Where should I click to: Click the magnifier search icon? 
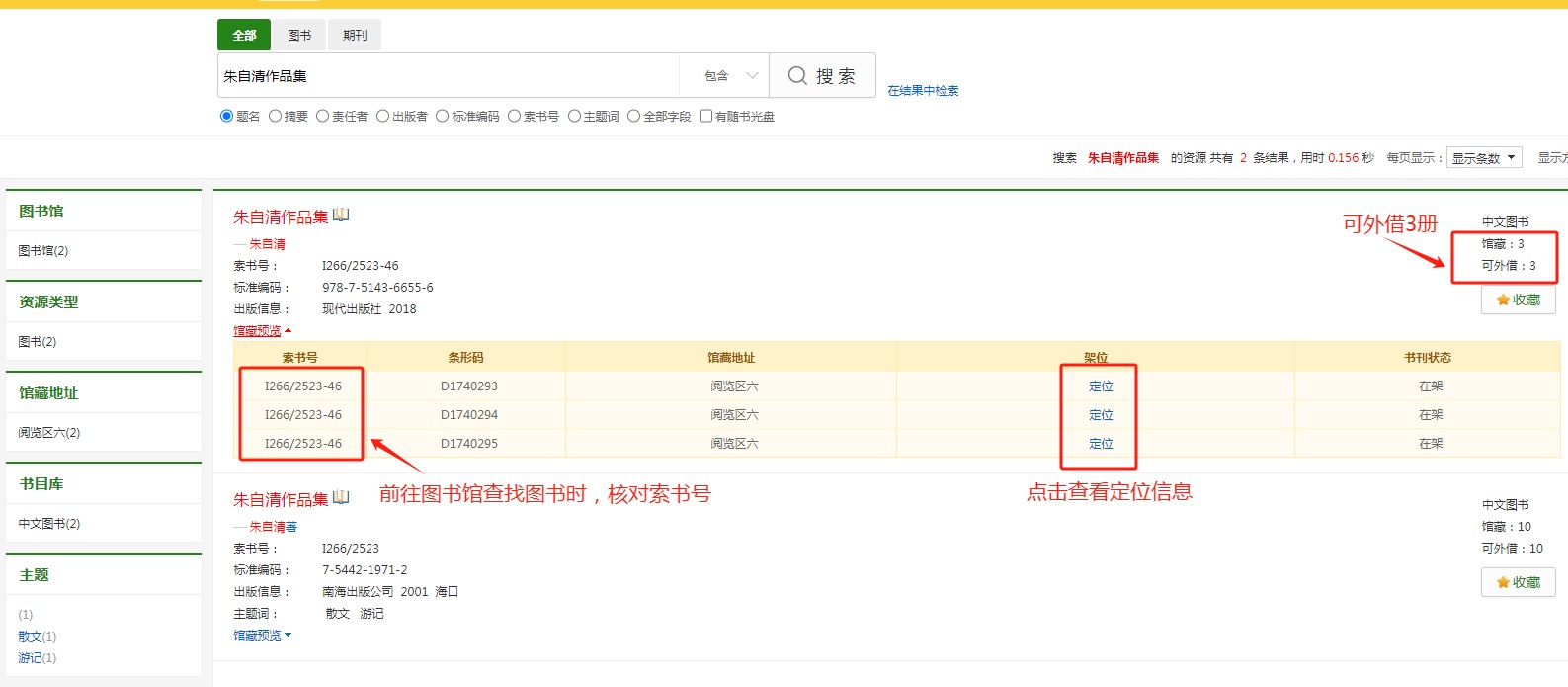pyautogui.click(x=797, y=76)
